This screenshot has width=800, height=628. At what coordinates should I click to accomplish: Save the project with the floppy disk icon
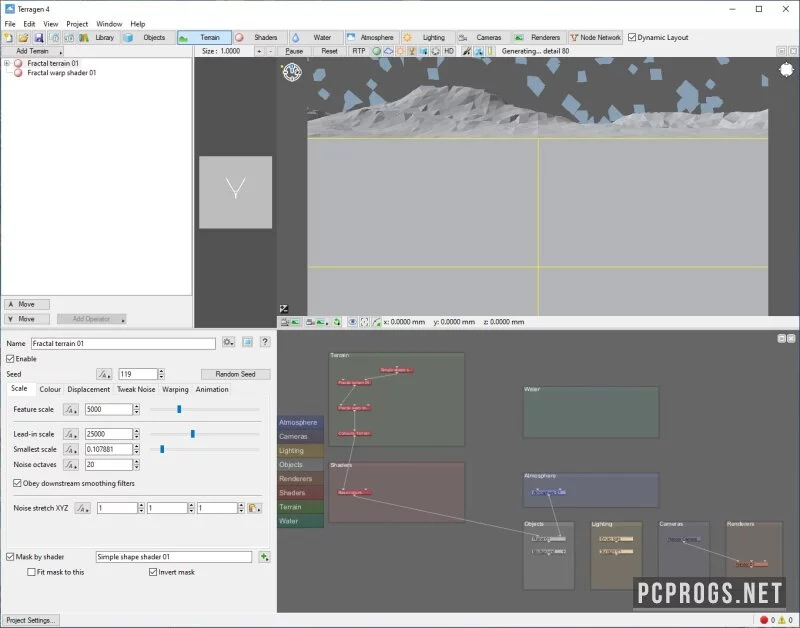point(39,37)
